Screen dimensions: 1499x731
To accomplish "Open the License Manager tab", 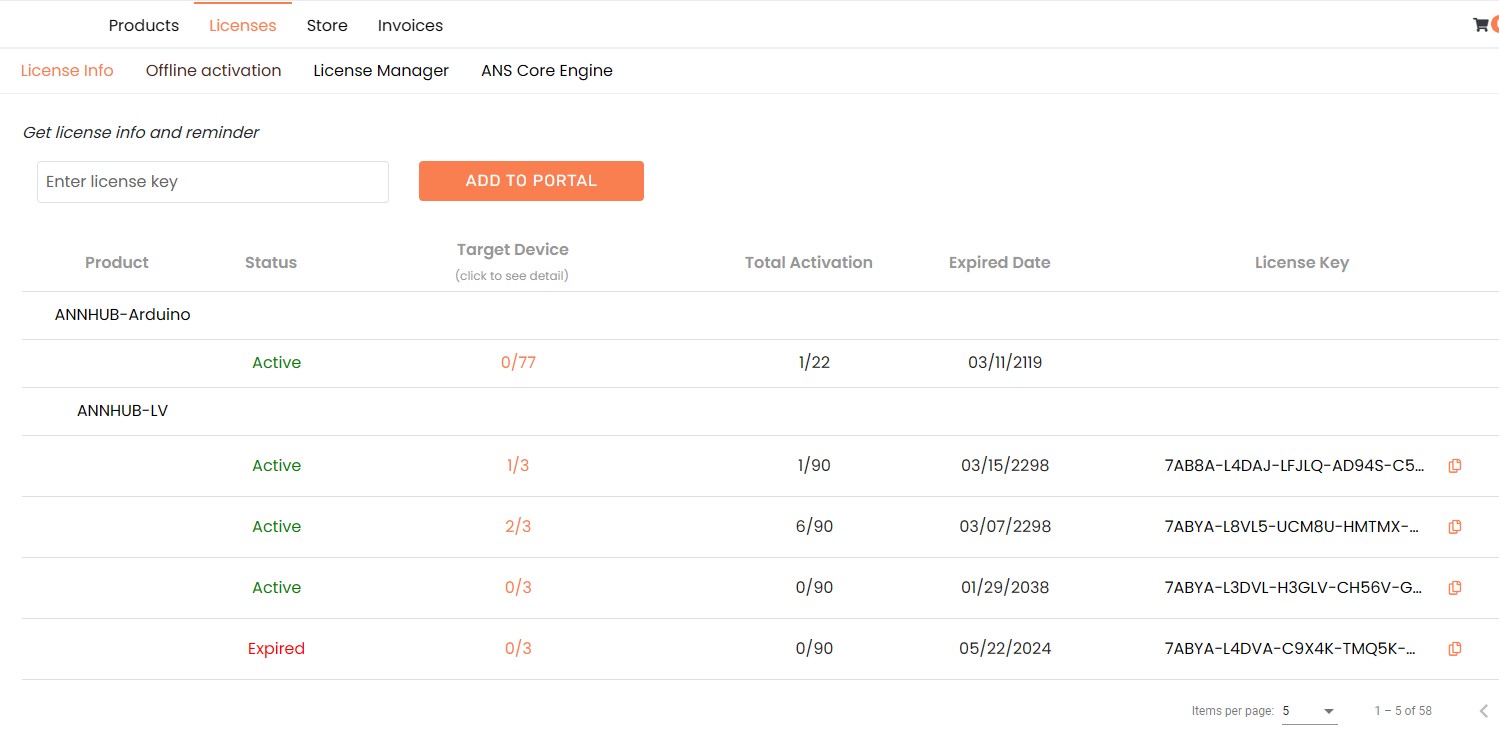I will tap(381, 71).
